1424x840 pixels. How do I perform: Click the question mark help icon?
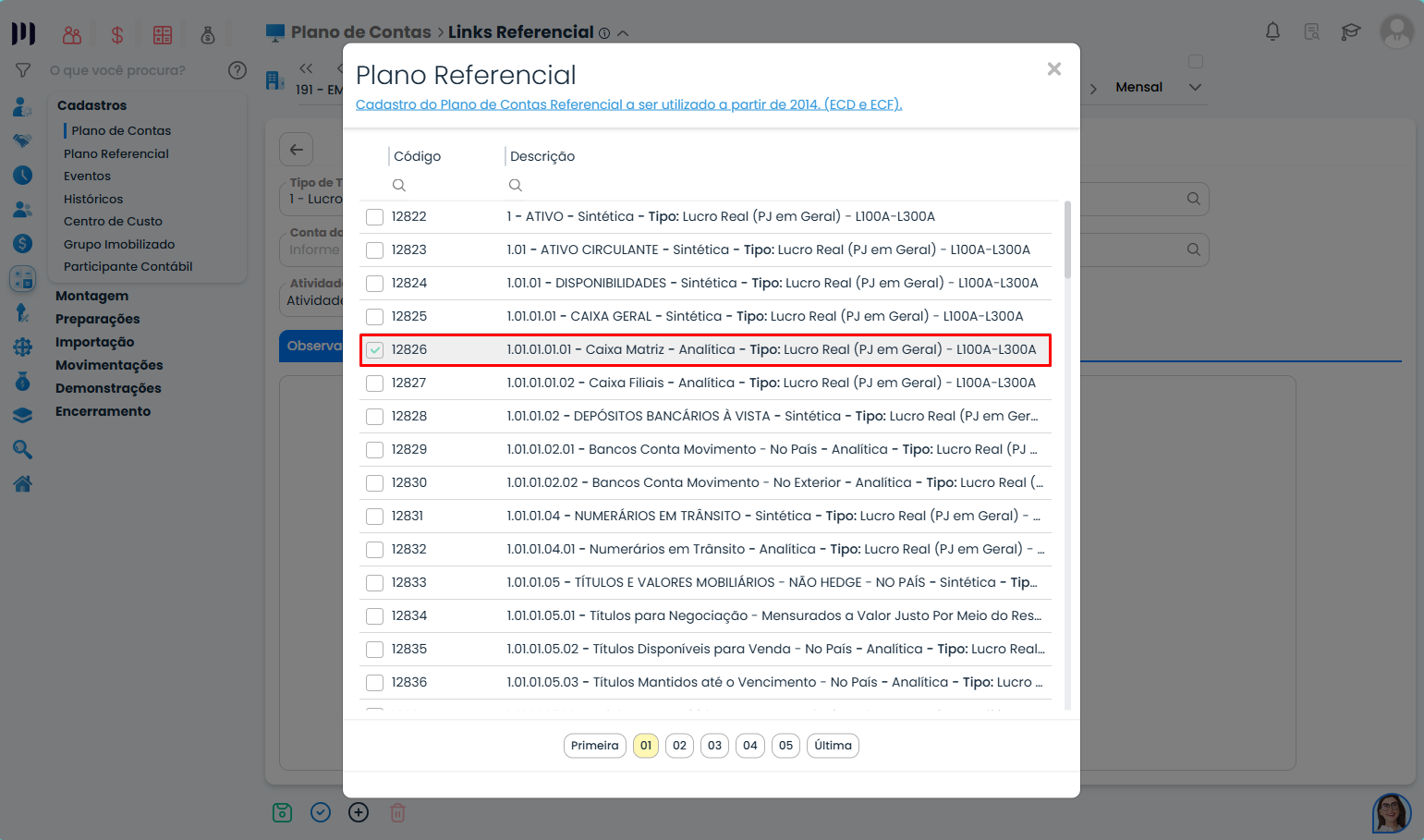click(237, 70)
